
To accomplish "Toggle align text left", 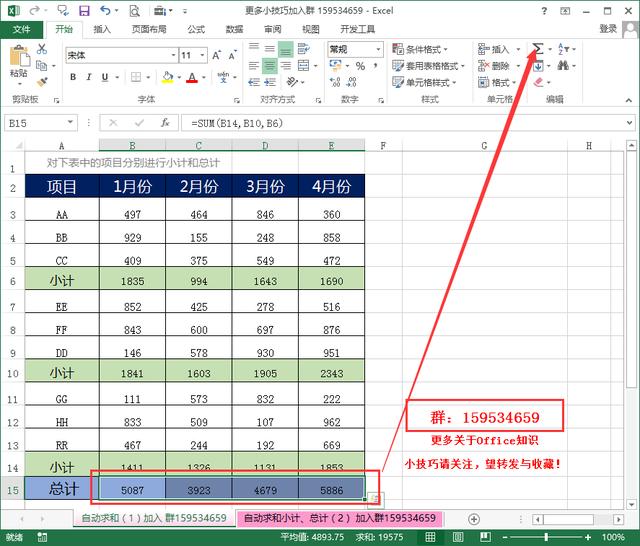I will [254, 65].
